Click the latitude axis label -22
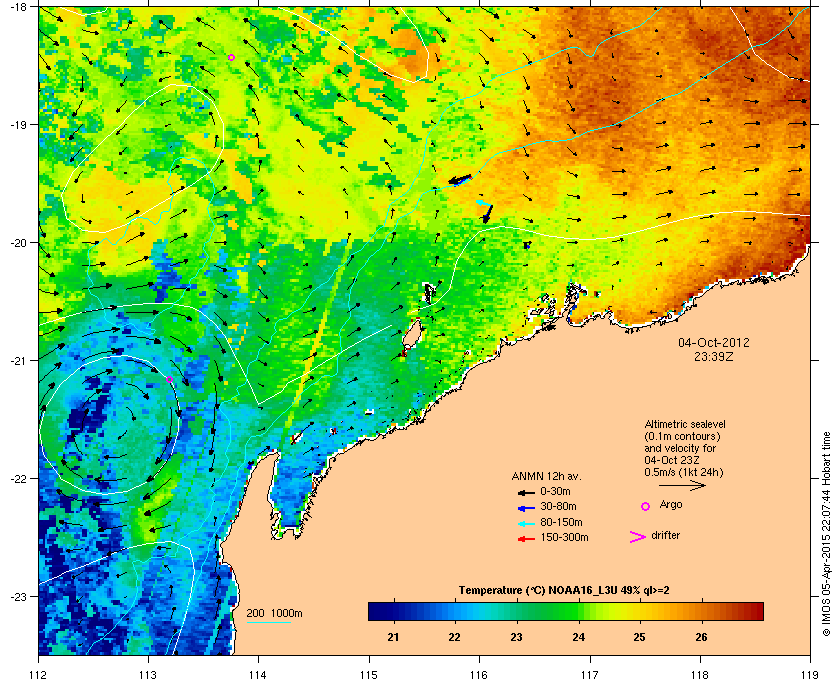Image resolution: width=840 pixels, height=680 pixels. coord(18,479)
